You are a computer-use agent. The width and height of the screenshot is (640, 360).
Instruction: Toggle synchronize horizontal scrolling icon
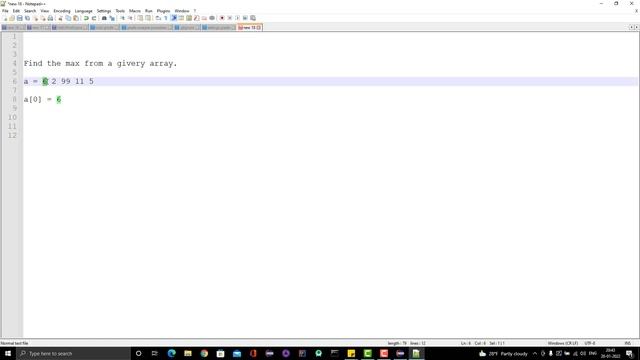pos(148,18)
